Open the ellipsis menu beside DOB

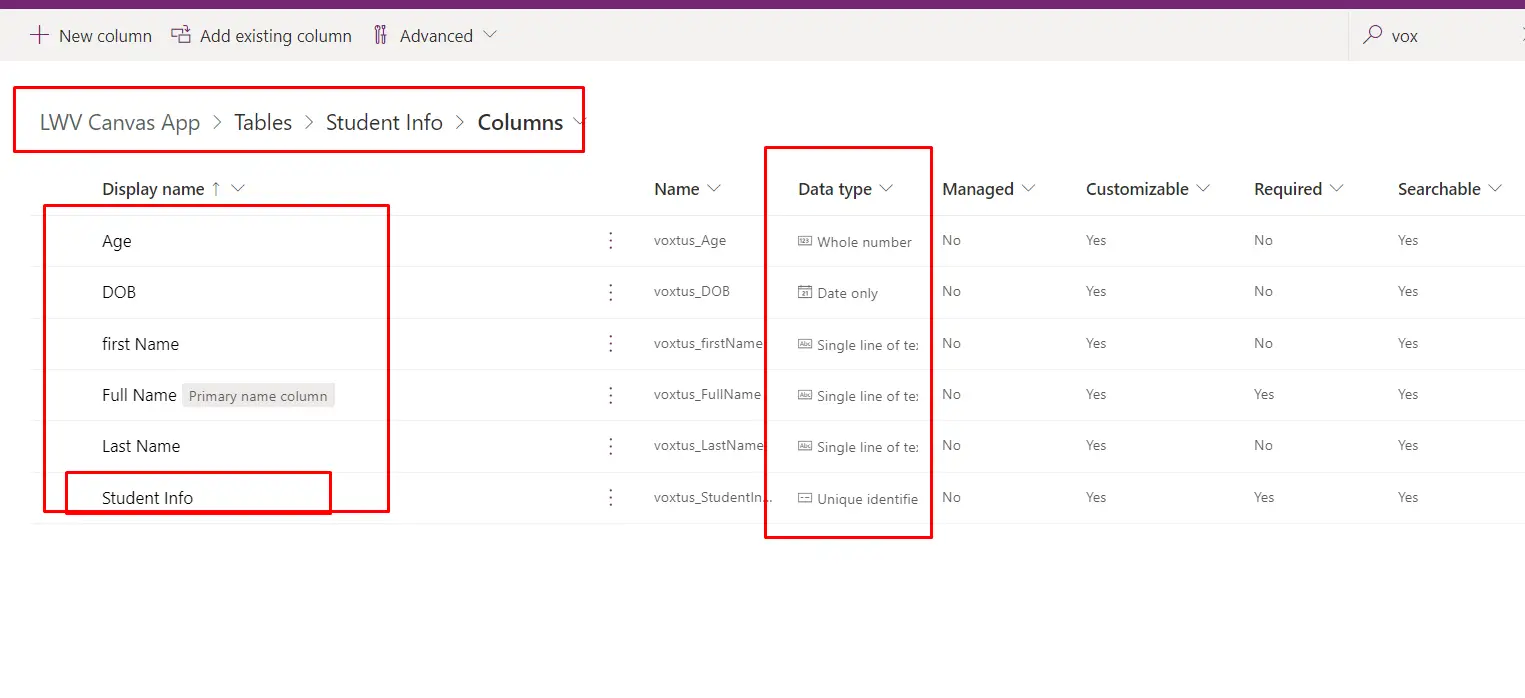coord(611,292)
